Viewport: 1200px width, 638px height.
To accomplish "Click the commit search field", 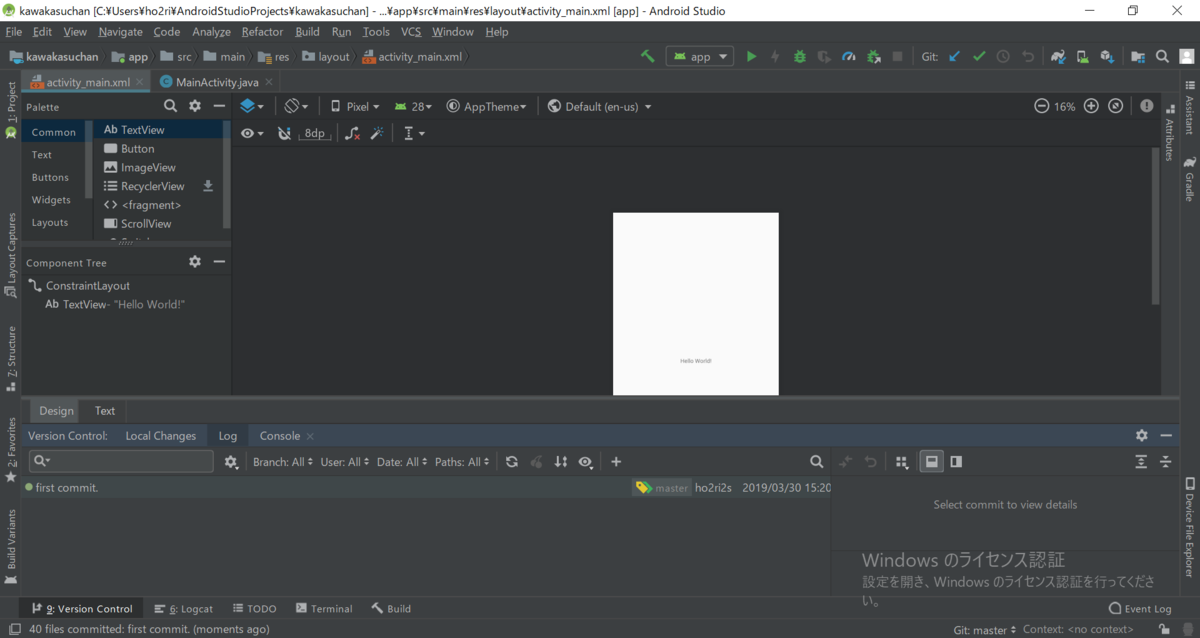I will 121,461.
